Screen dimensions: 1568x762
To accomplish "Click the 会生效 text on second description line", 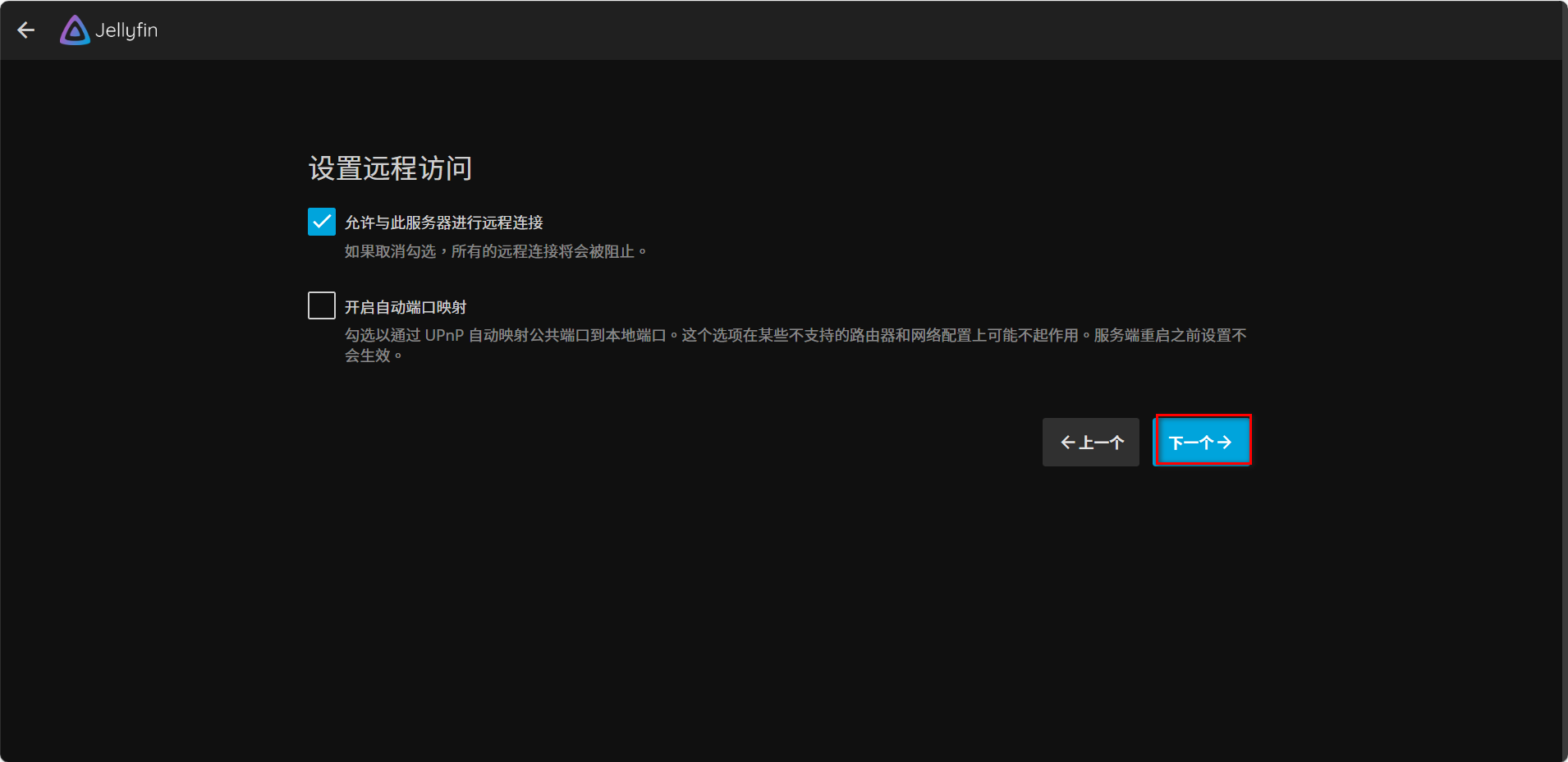I will [x=367, y=356].
